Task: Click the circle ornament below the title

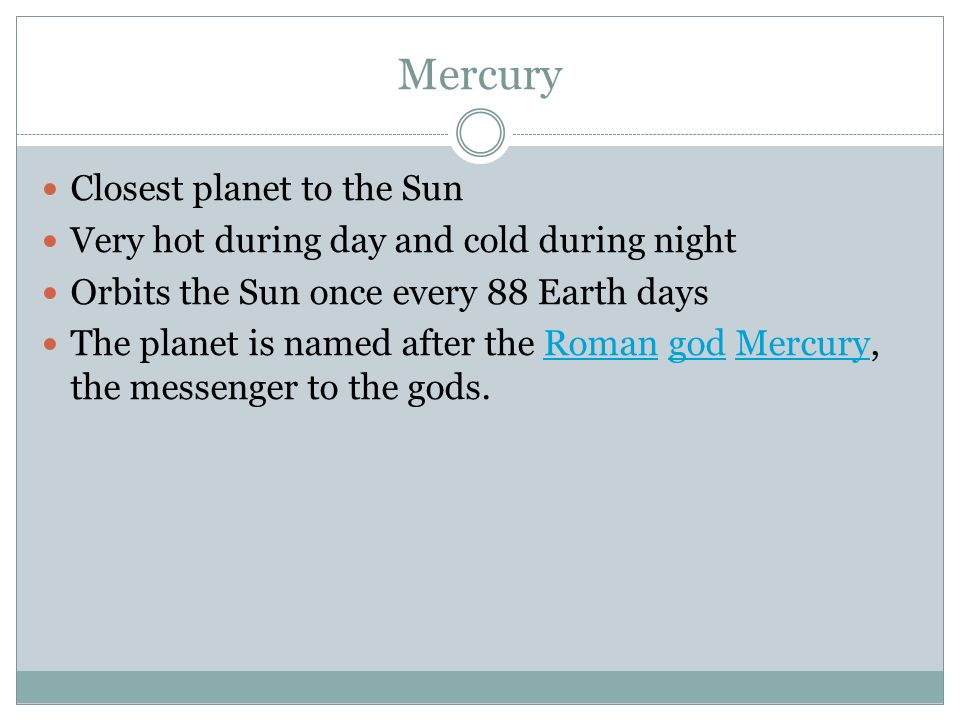Action: click(x=481, y=132)
